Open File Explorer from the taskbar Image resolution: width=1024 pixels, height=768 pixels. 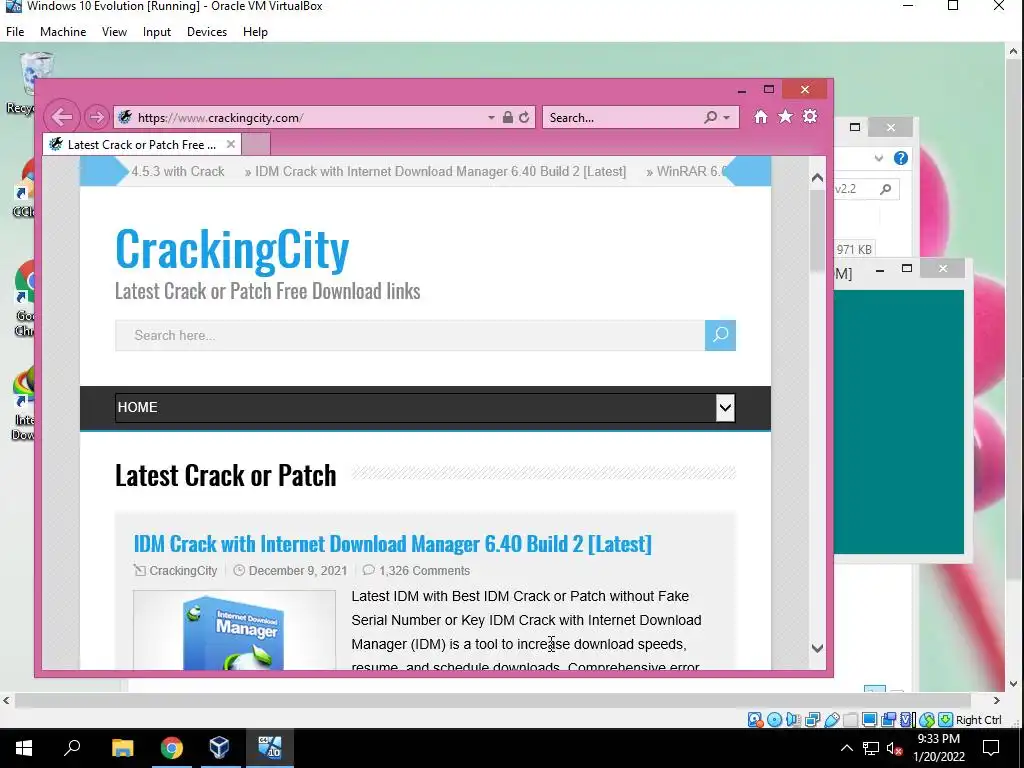coord(122,748)
